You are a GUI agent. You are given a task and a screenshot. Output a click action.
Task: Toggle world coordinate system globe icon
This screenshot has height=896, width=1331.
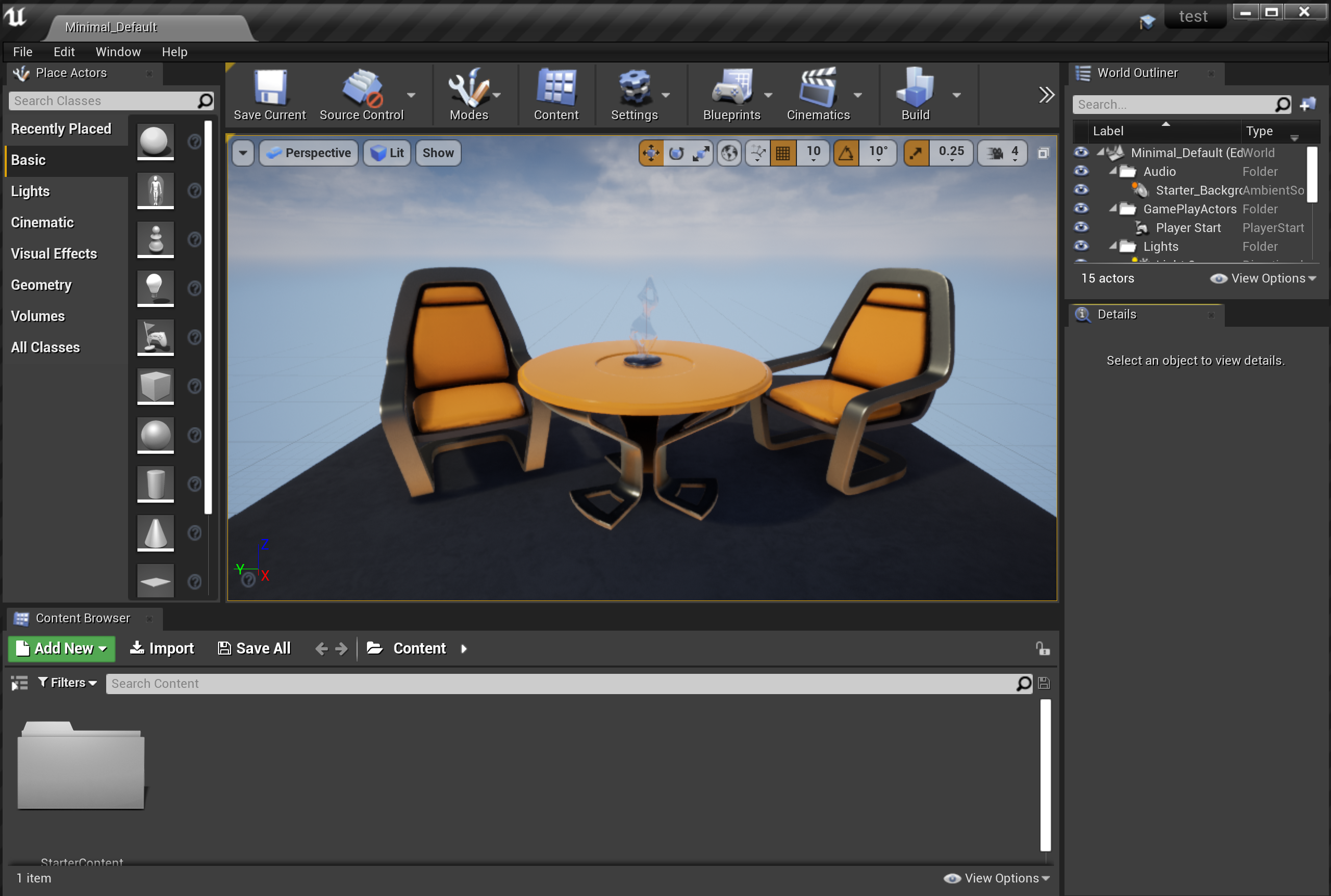[729, 153]
